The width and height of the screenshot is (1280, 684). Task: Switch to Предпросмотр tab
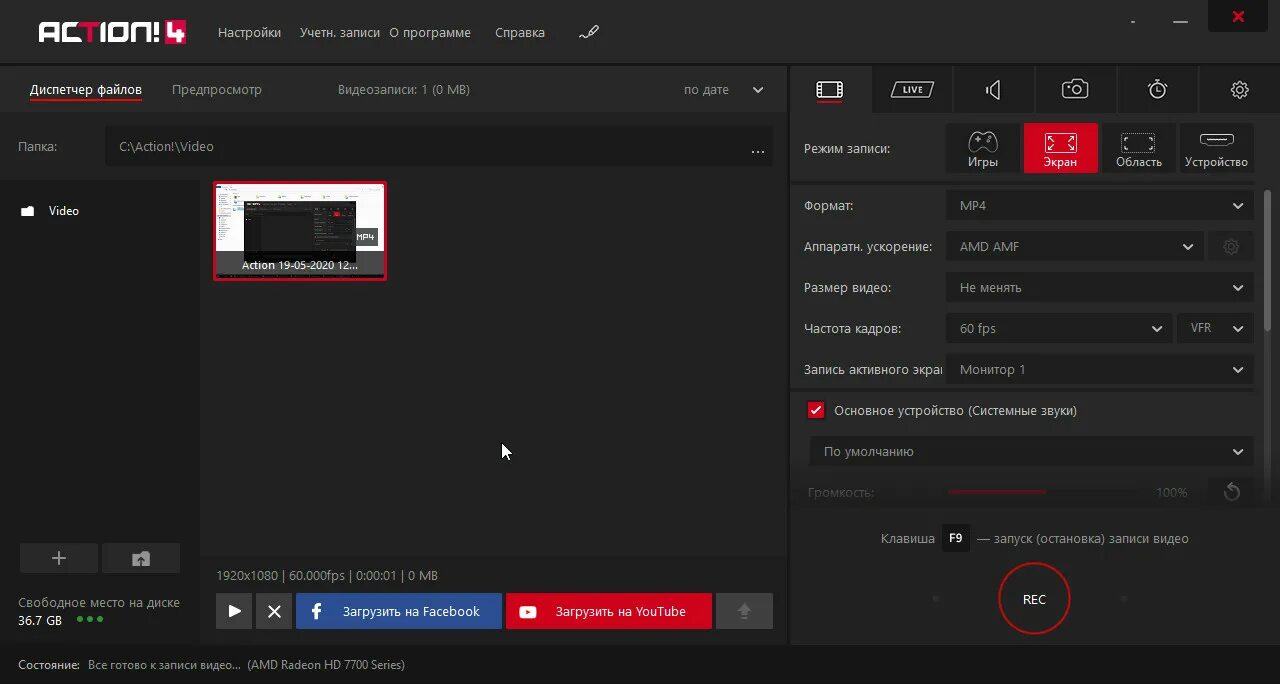[x=217, y=89]
